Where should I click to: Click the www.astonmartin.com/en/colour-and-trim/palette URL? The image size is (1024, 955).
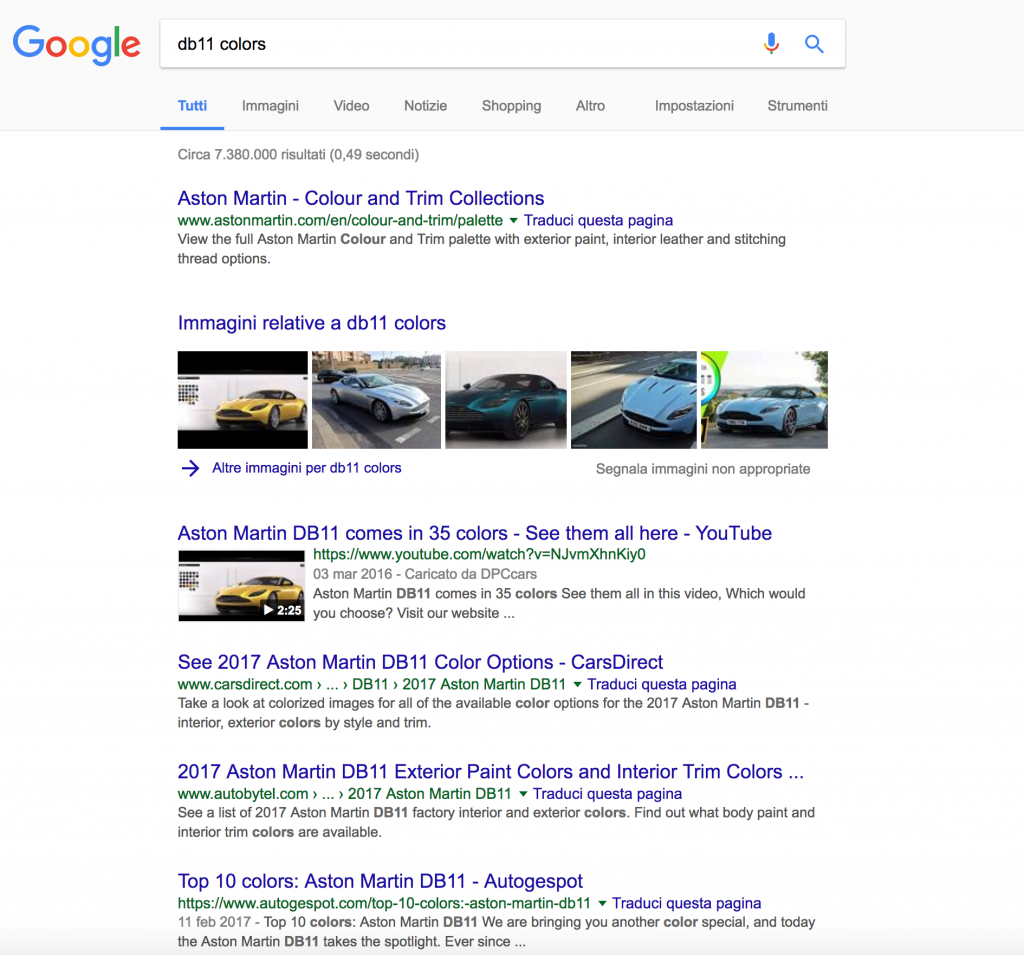point(340,221)
